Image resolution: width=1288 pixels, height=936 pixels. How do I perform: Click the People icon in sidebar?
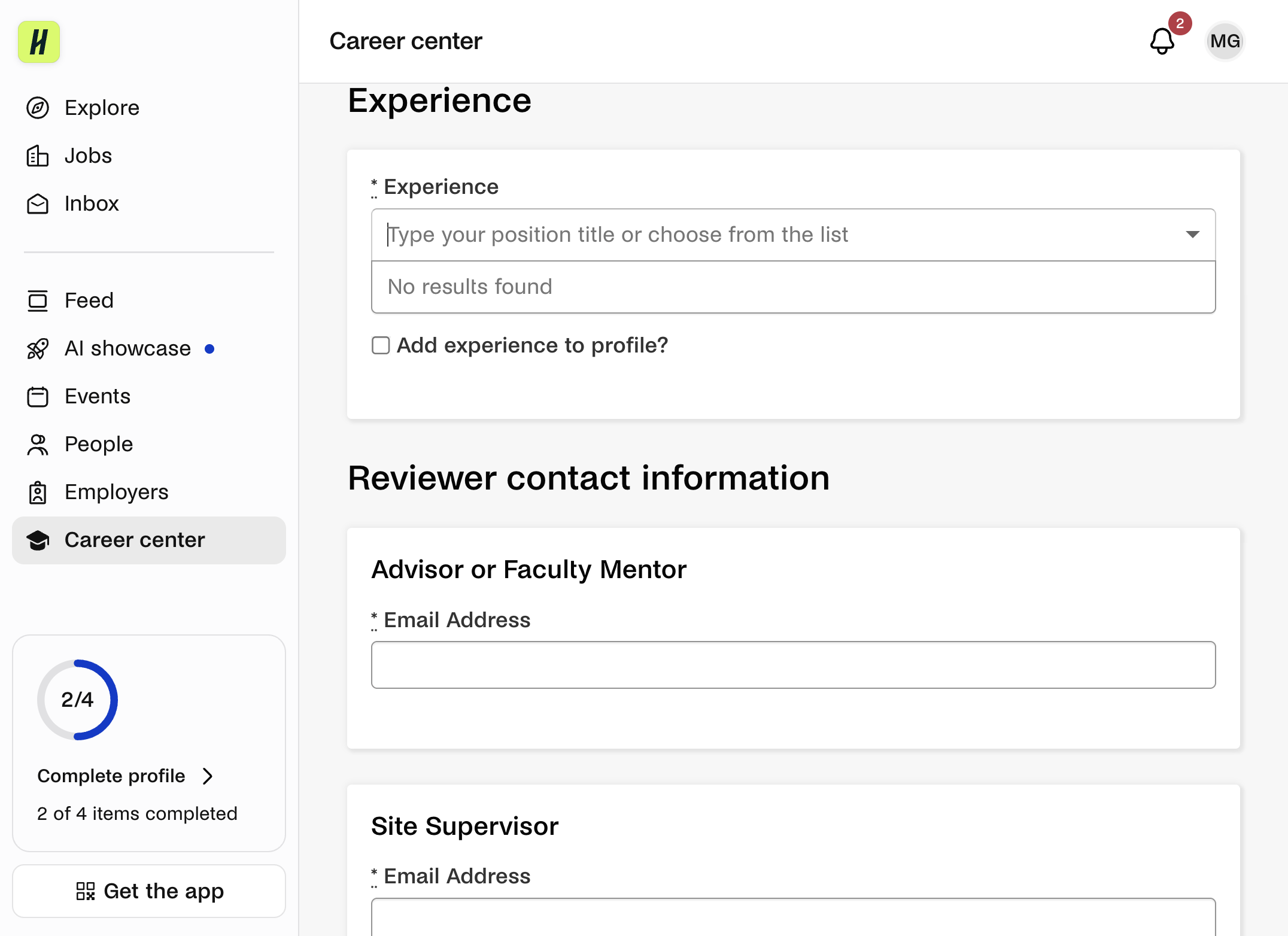(x=38, y=444)
